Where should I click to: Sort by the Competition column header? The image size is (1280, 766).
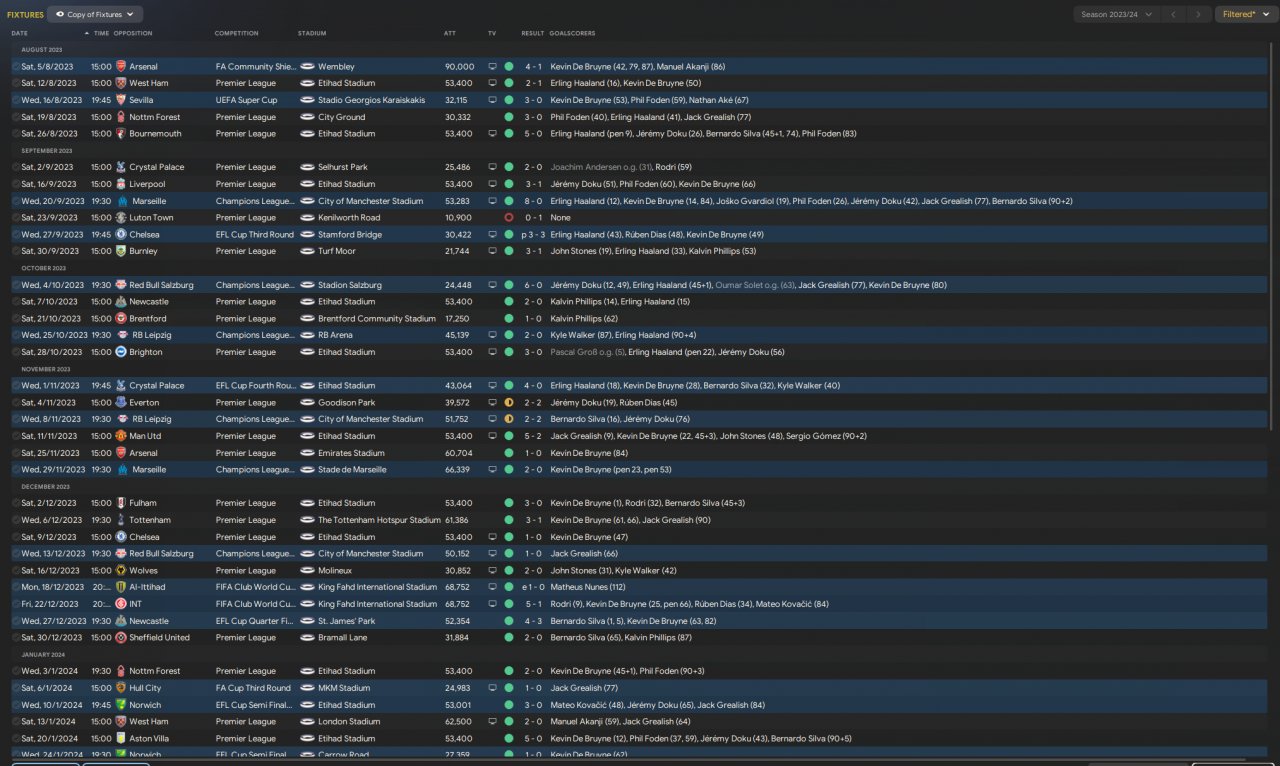tap(237, 33)
